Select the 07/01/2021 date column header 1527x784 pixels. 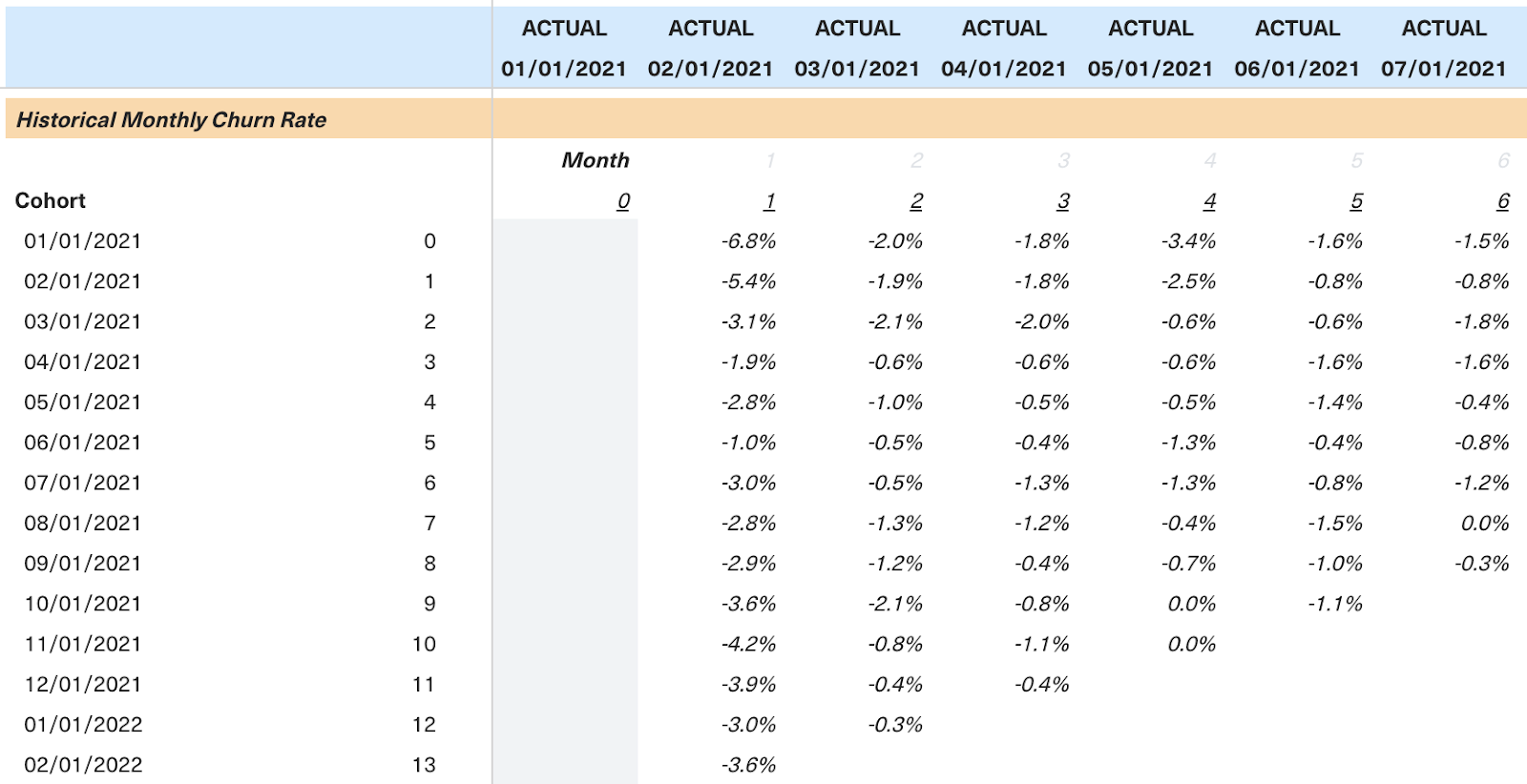point(1444,69)
